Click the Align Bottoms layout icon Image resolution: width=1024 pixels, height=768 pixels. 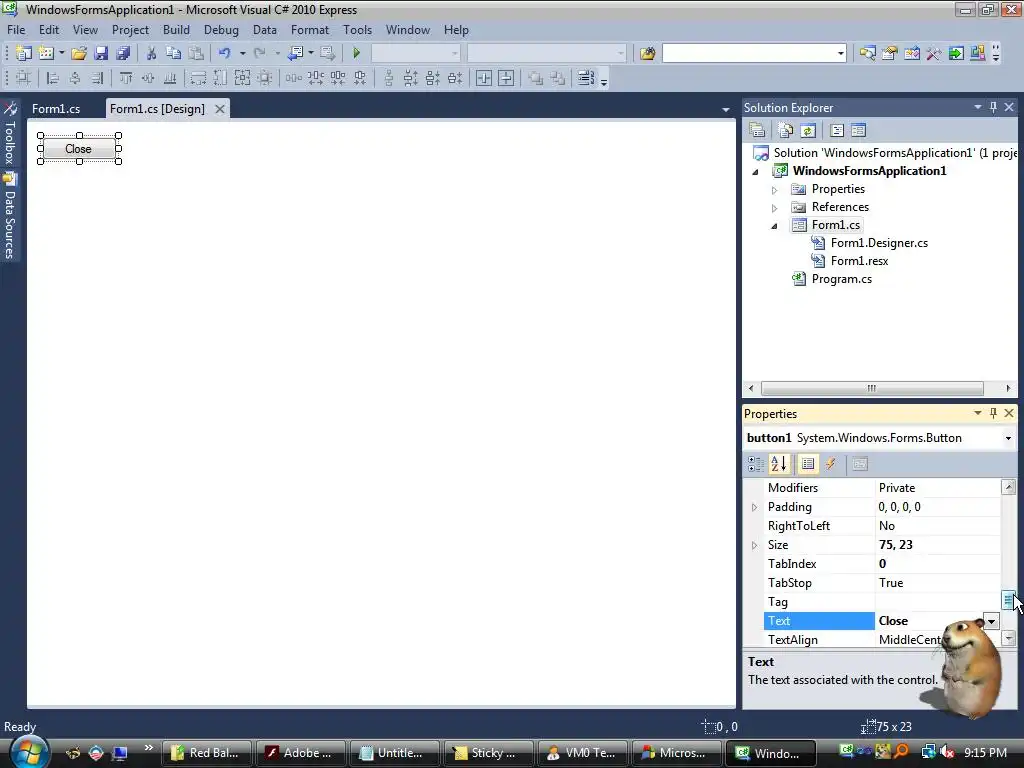[x=170, y=78]
